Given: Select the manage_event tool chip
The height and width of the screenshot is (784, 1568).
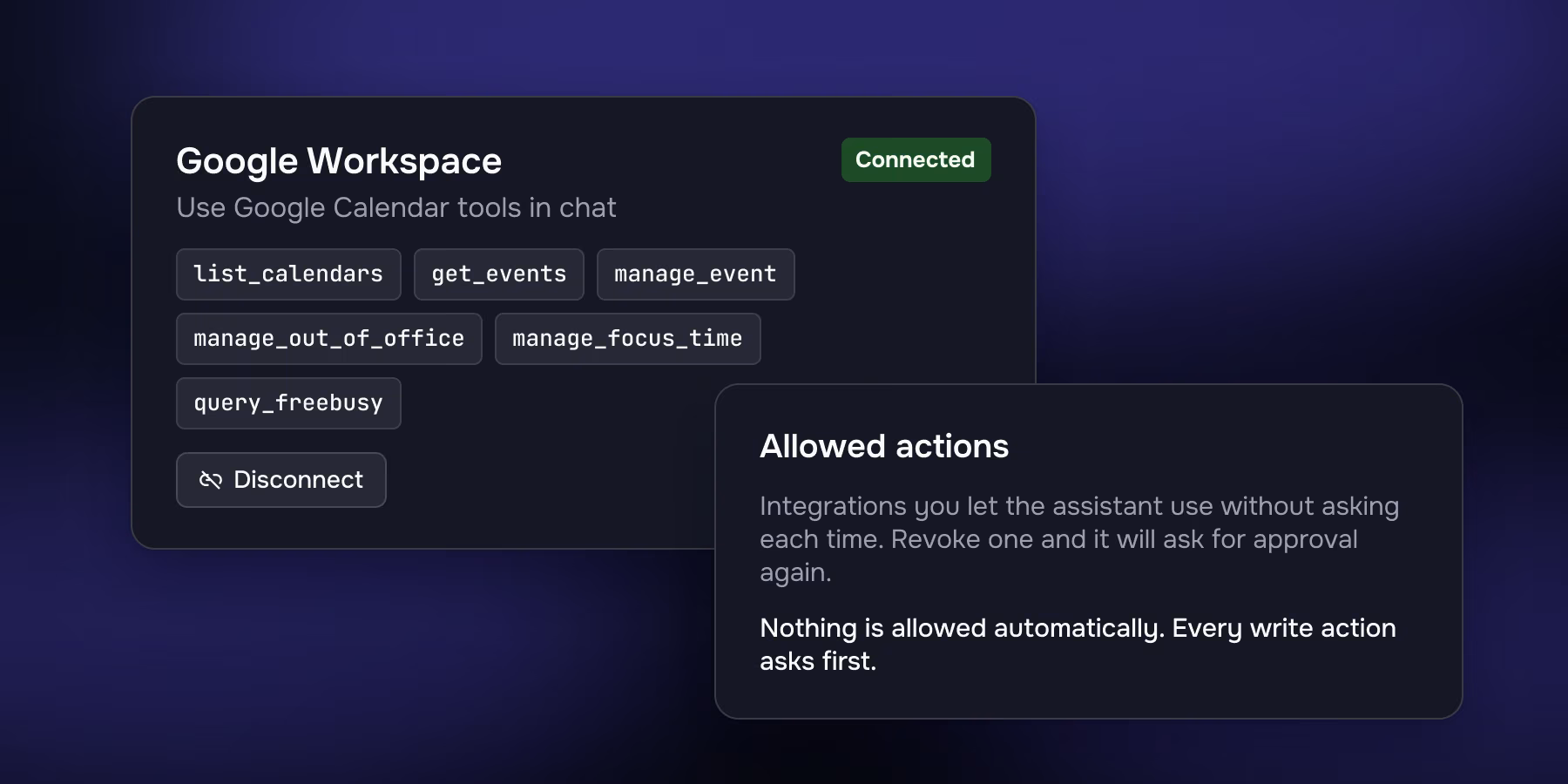Looking at the screenshot, I should 695,274.
